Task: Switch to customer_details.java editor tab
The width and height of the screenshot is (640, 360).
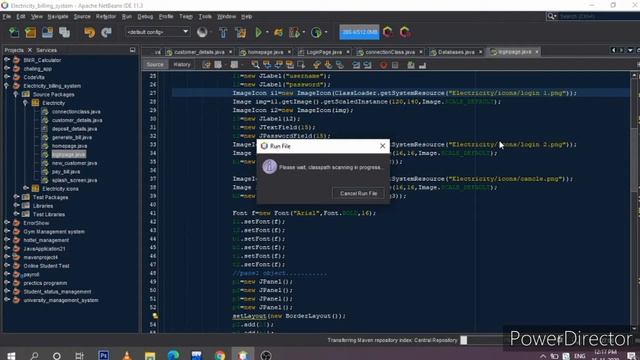Action: (199, 52)
